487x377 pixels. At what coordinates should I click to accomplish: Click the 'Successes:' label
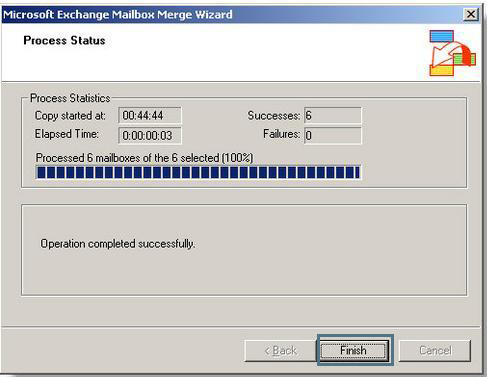pyautogui.click(x=274, y=116)
